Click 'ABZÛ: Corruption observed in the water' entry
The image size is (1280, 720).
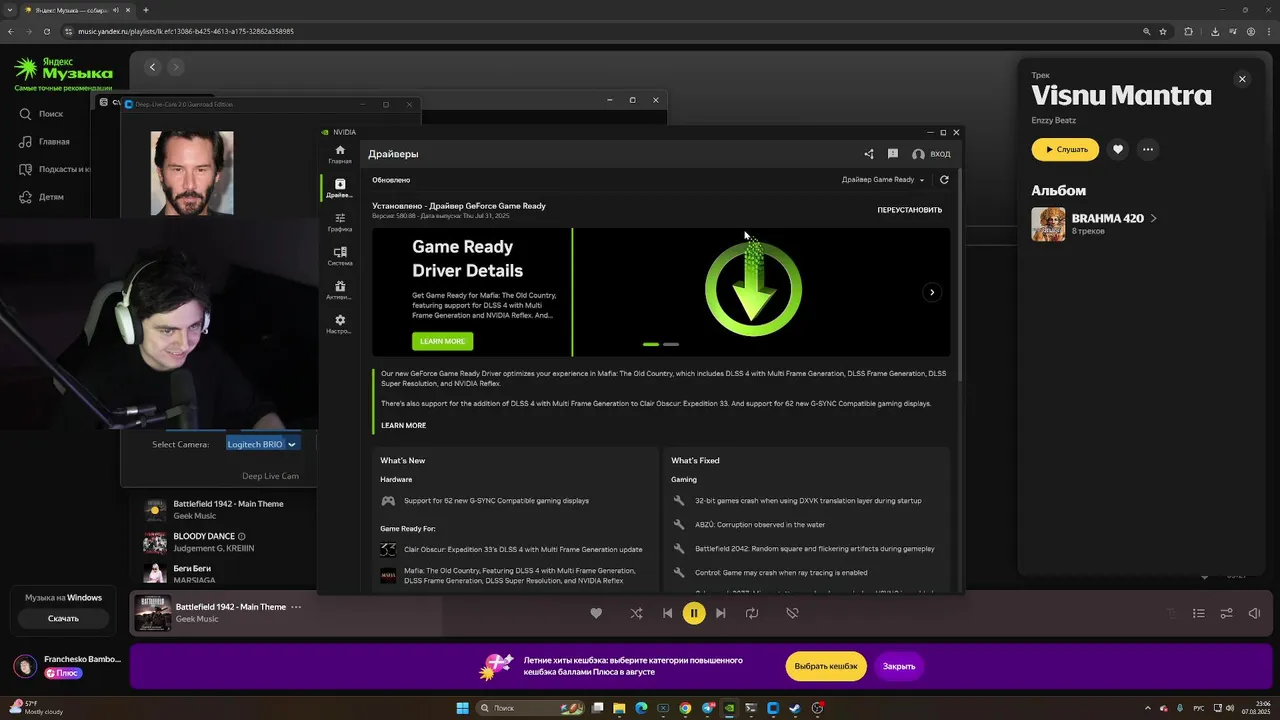pyautogui.click(x=760, y=525)
